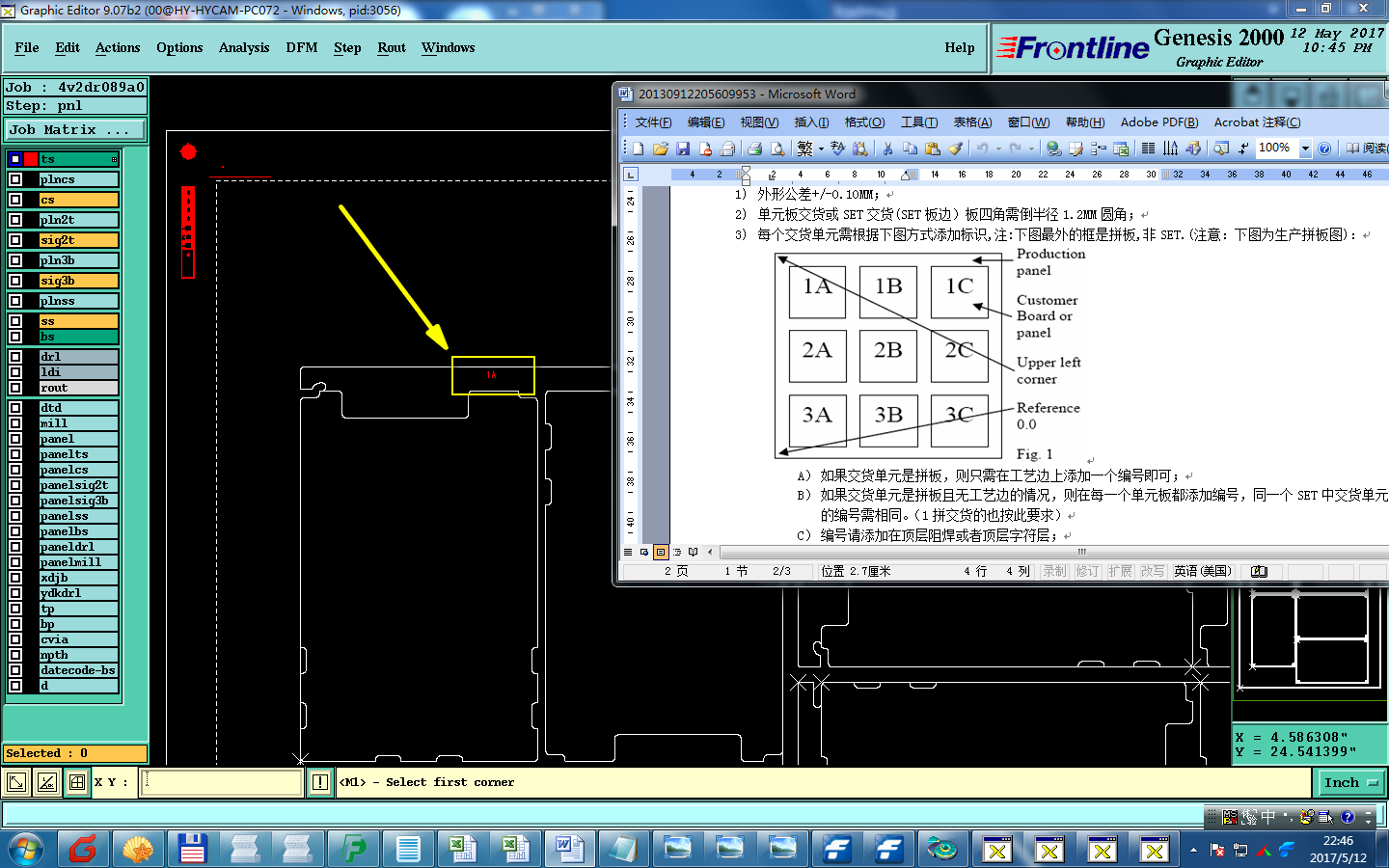Toggle visibility checkbox for layer cs

click(x=15, y=200)
